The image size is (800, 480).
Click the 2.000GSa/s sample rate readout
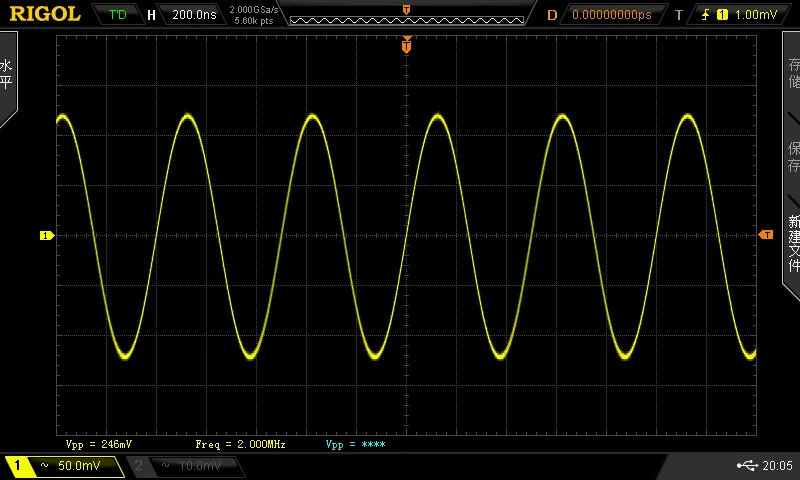click(x=254, y=10)
